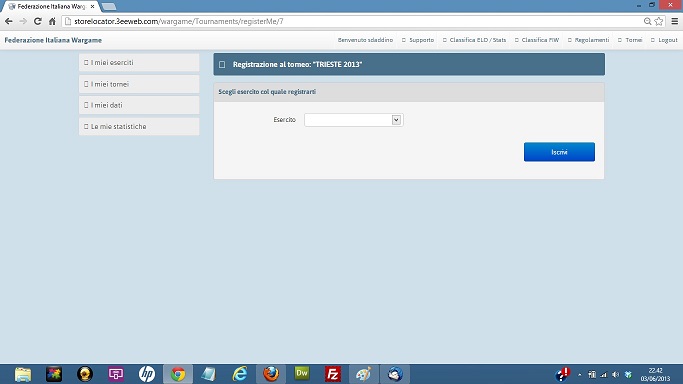Open the network signal tray icon
Screen dimensions: 683x384
(x=604, y=374)
